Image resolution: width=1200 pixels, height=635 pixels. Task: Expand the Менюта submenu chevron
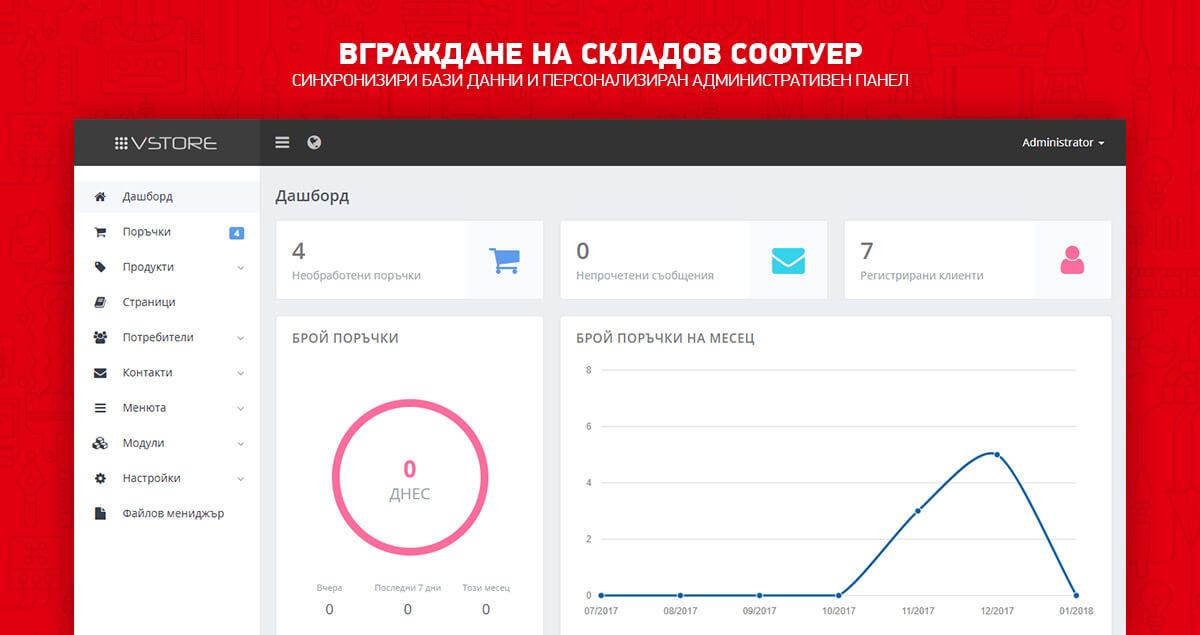[241, 409]
